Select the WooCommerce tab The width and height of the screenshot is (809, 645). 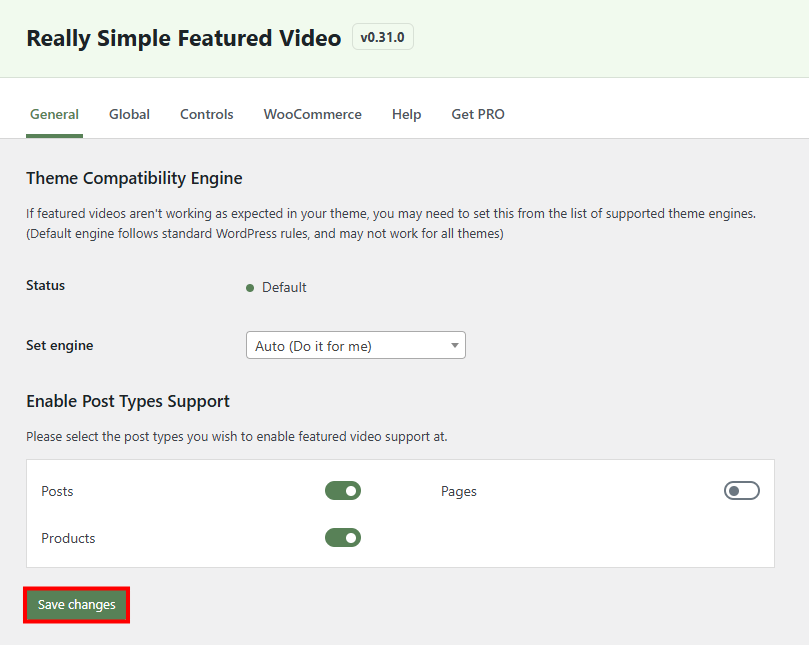(x=312, y=114)
